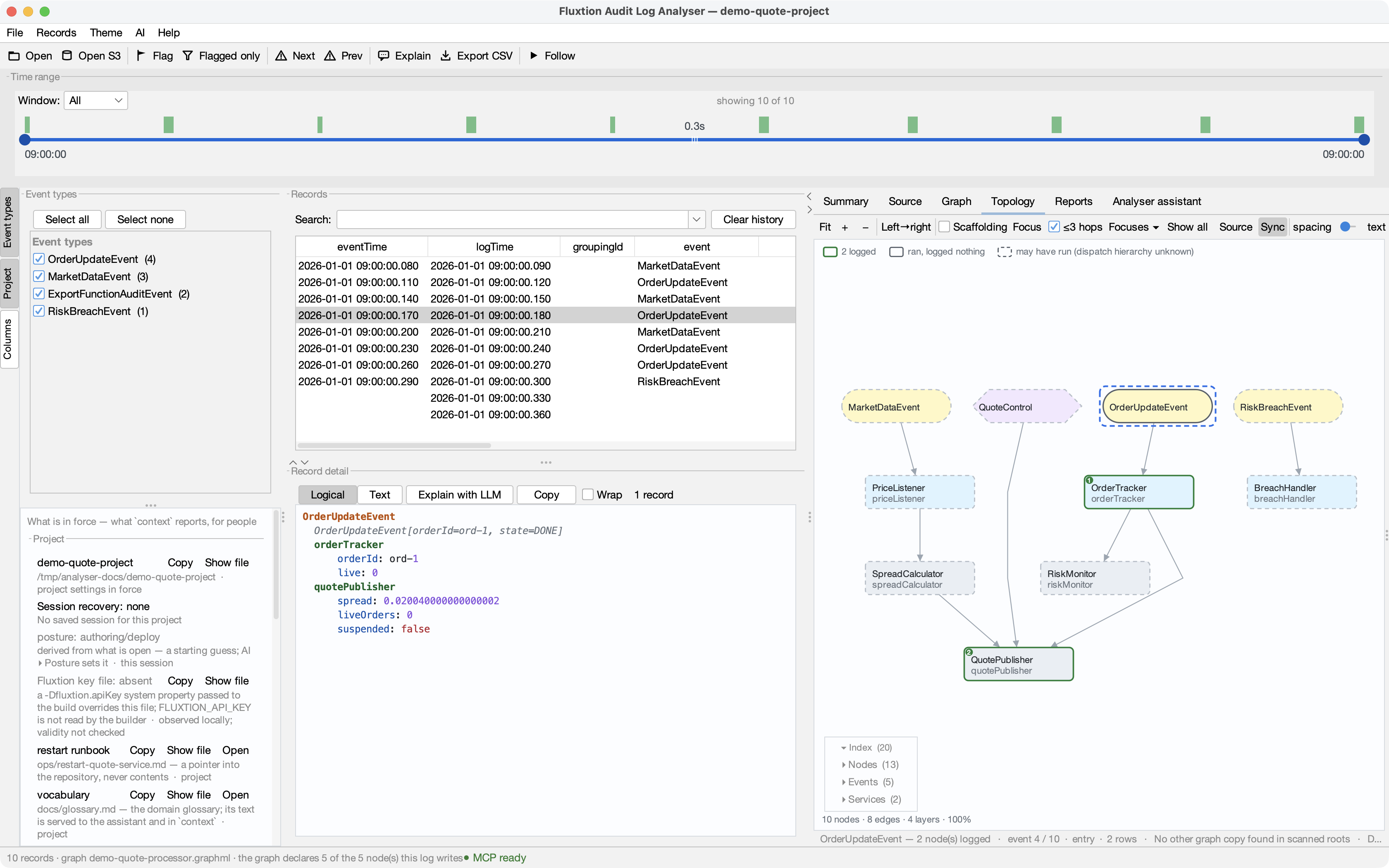
Task: Click the Fit button in topology
Action: point(825,227)
